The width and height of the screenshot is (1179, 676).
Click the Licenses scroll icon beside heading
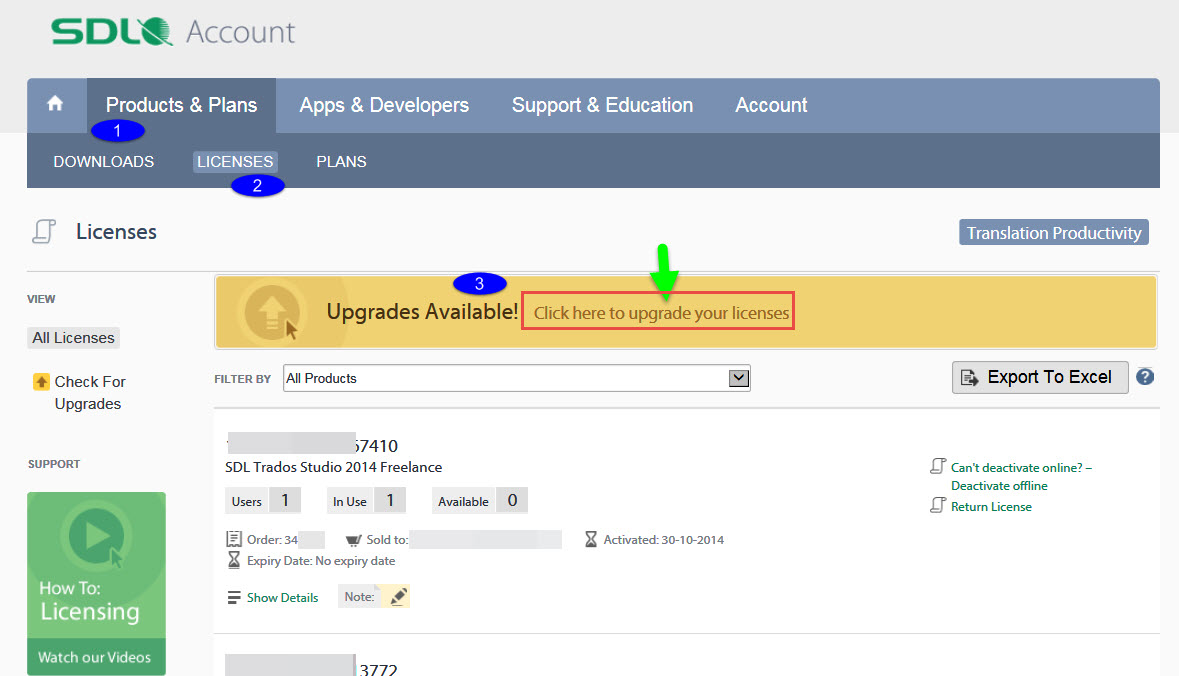[44, 232]
